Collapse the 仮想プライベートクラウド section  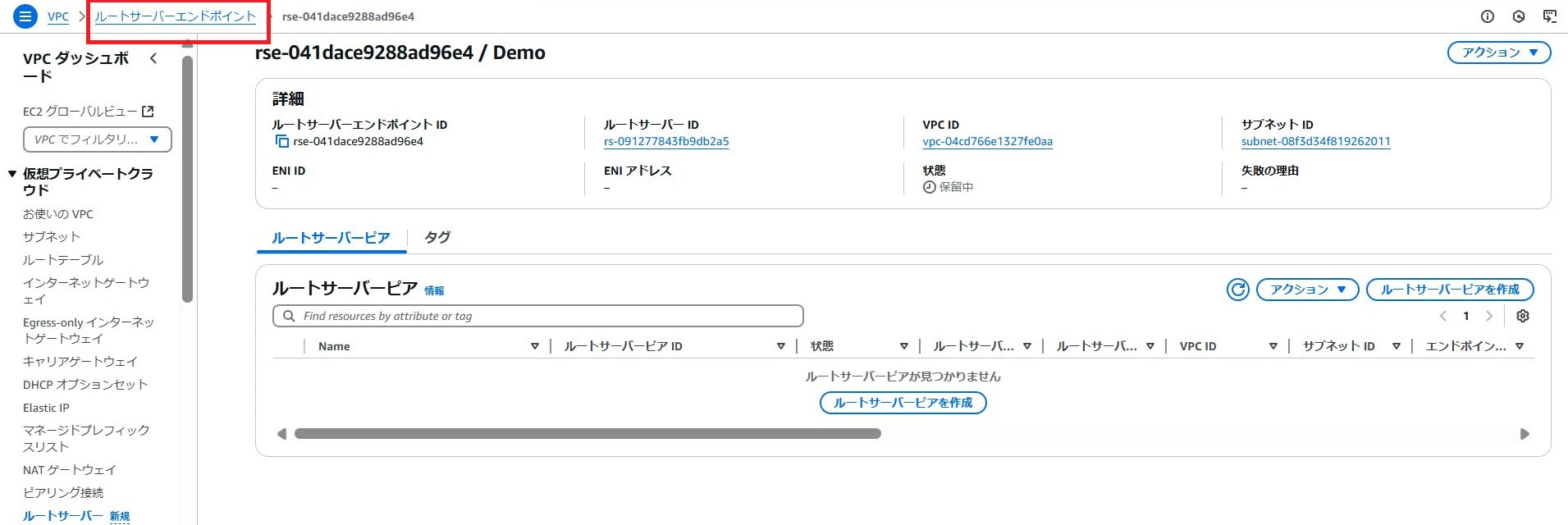(x=12, y=174)
